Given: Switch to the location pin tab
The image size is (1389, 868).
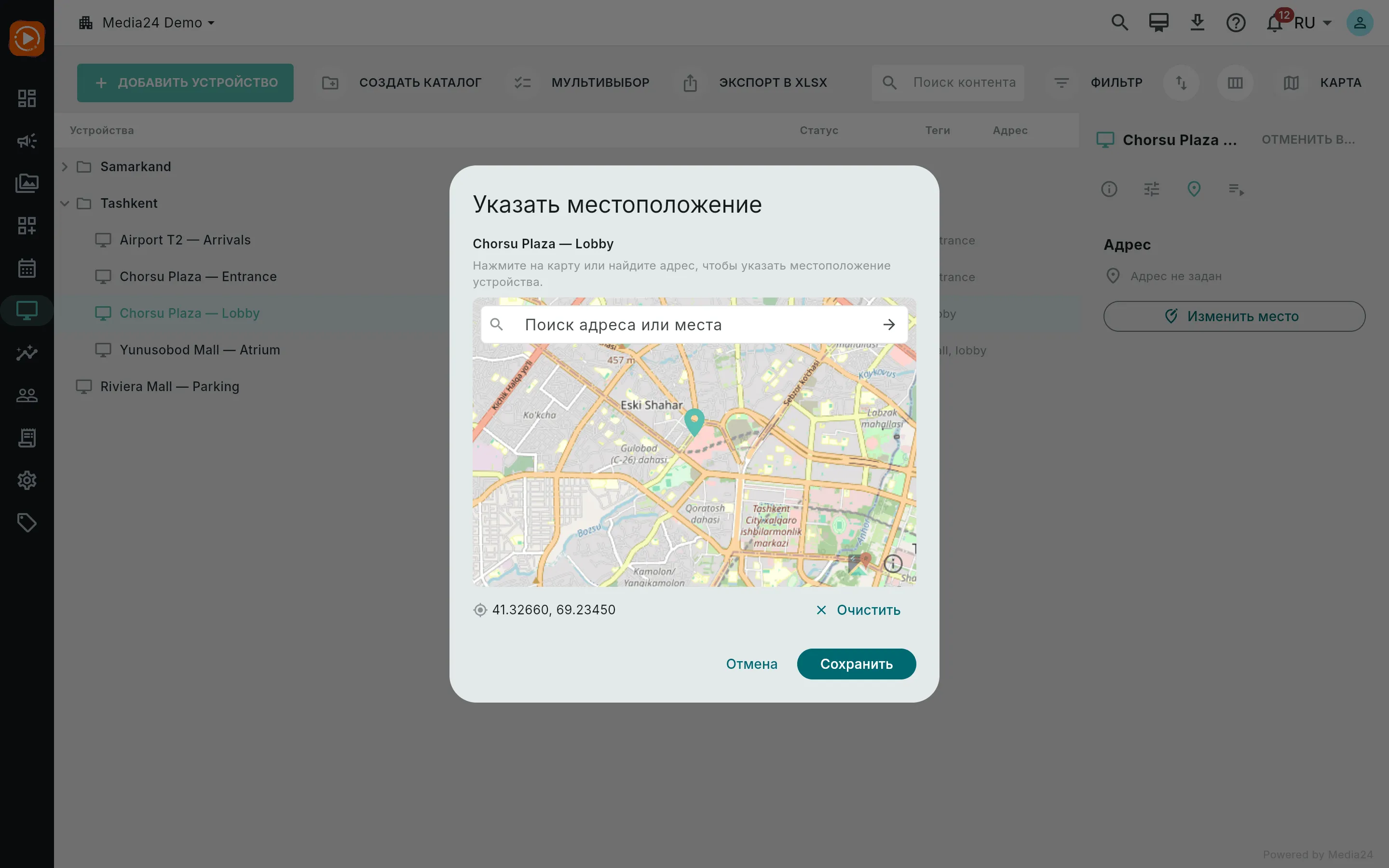Looking at the screenshot, I should (x=1194, y=189).
